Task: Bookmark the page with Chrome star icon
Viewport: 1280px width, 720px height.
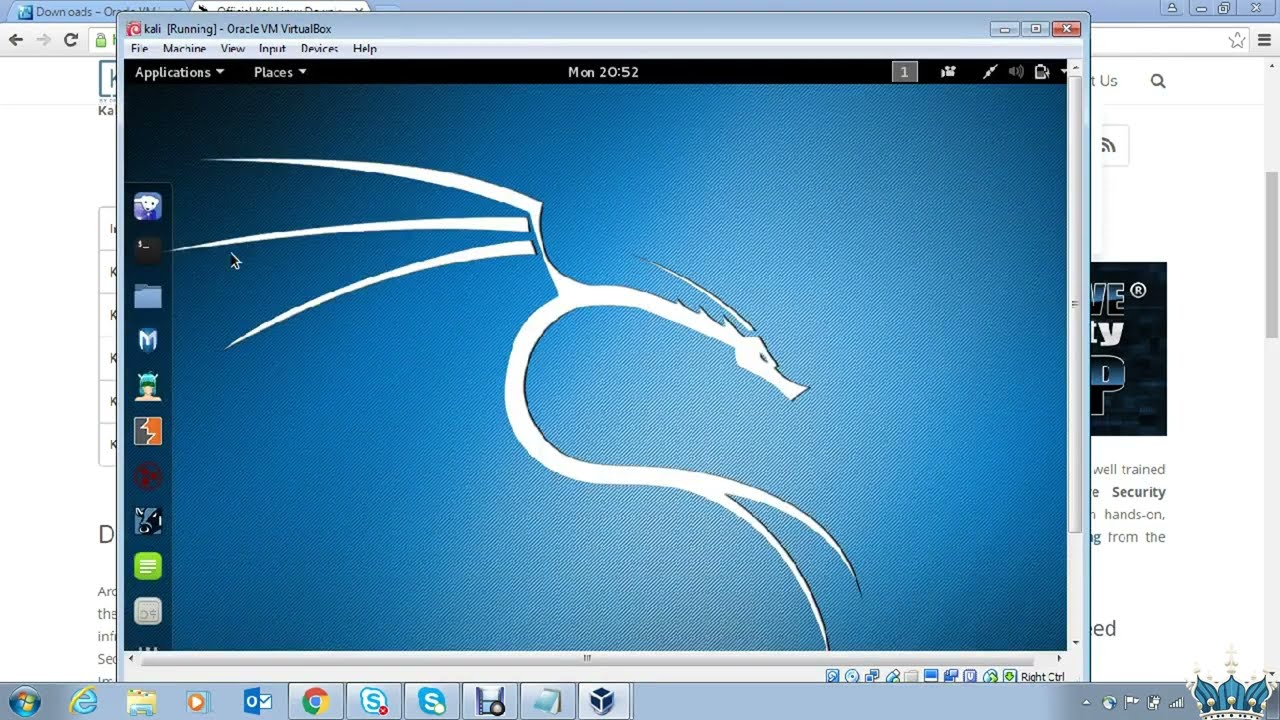Action: [x=1237, y=40]
